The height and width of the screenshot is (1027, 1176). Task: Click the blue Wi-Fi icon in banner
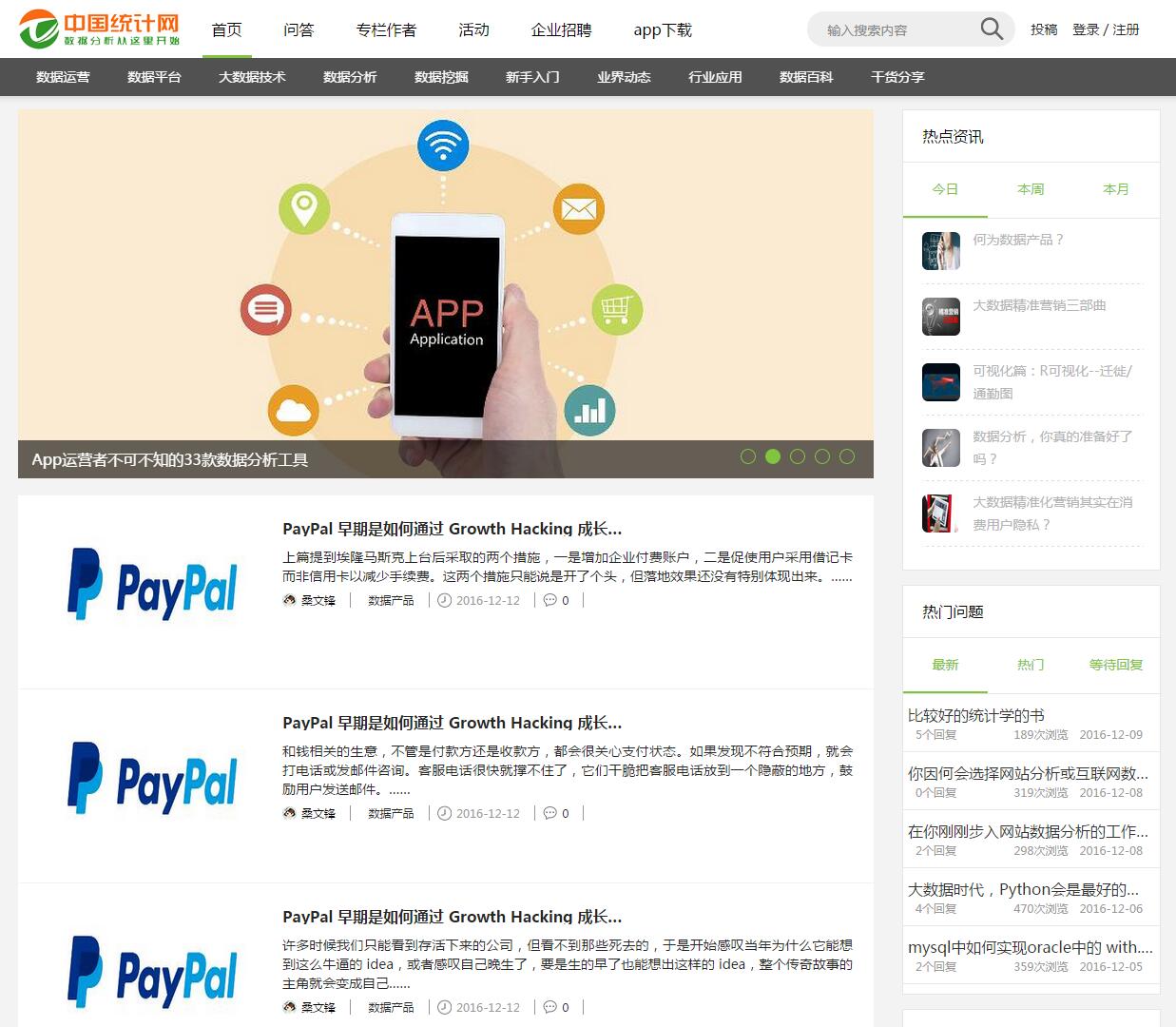coord(443,145)
